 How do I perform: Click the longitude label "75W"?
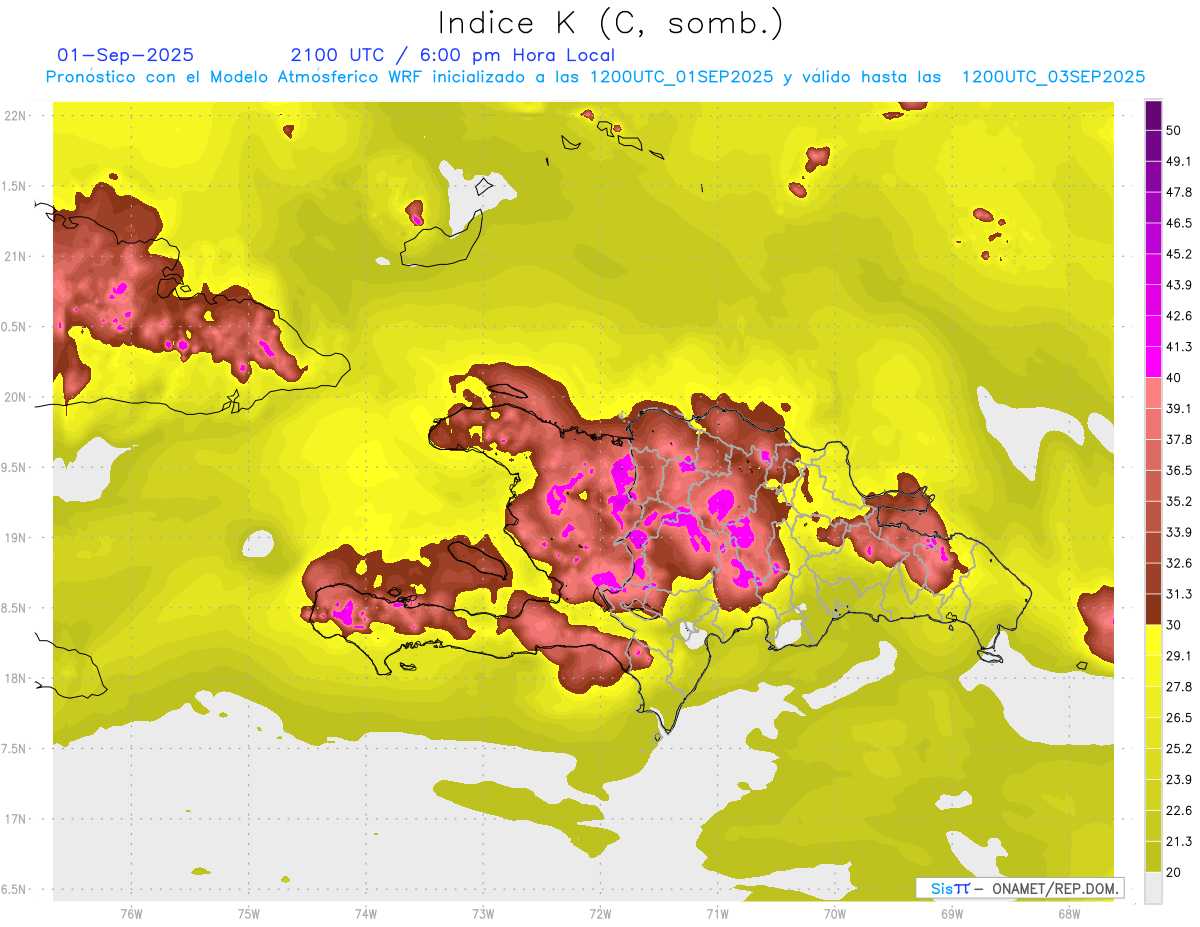click(249, 914)
